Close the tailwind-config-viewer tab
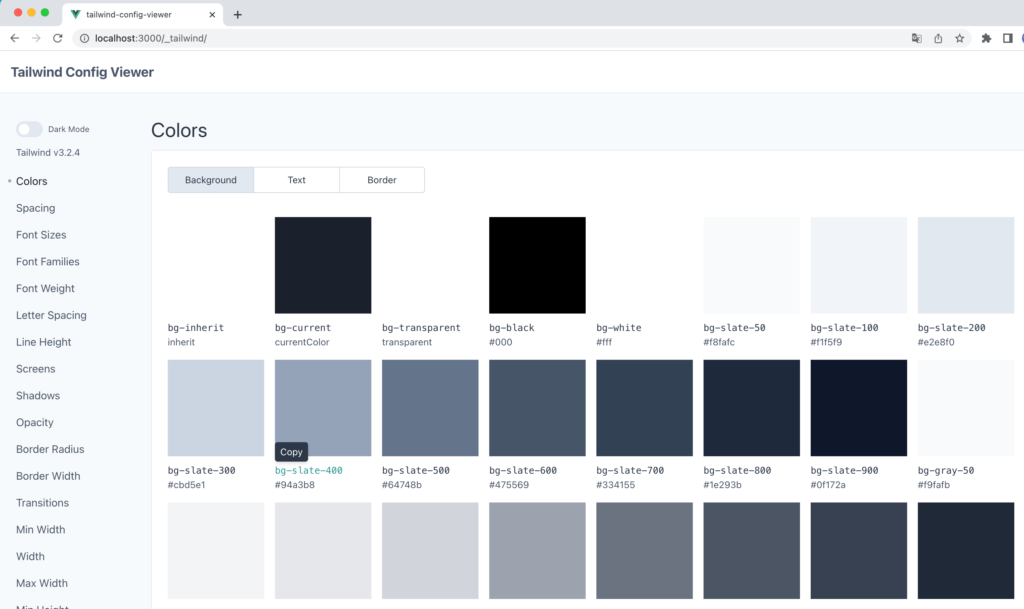Viewport: 1024px width, 609px height. click(213, 14)
